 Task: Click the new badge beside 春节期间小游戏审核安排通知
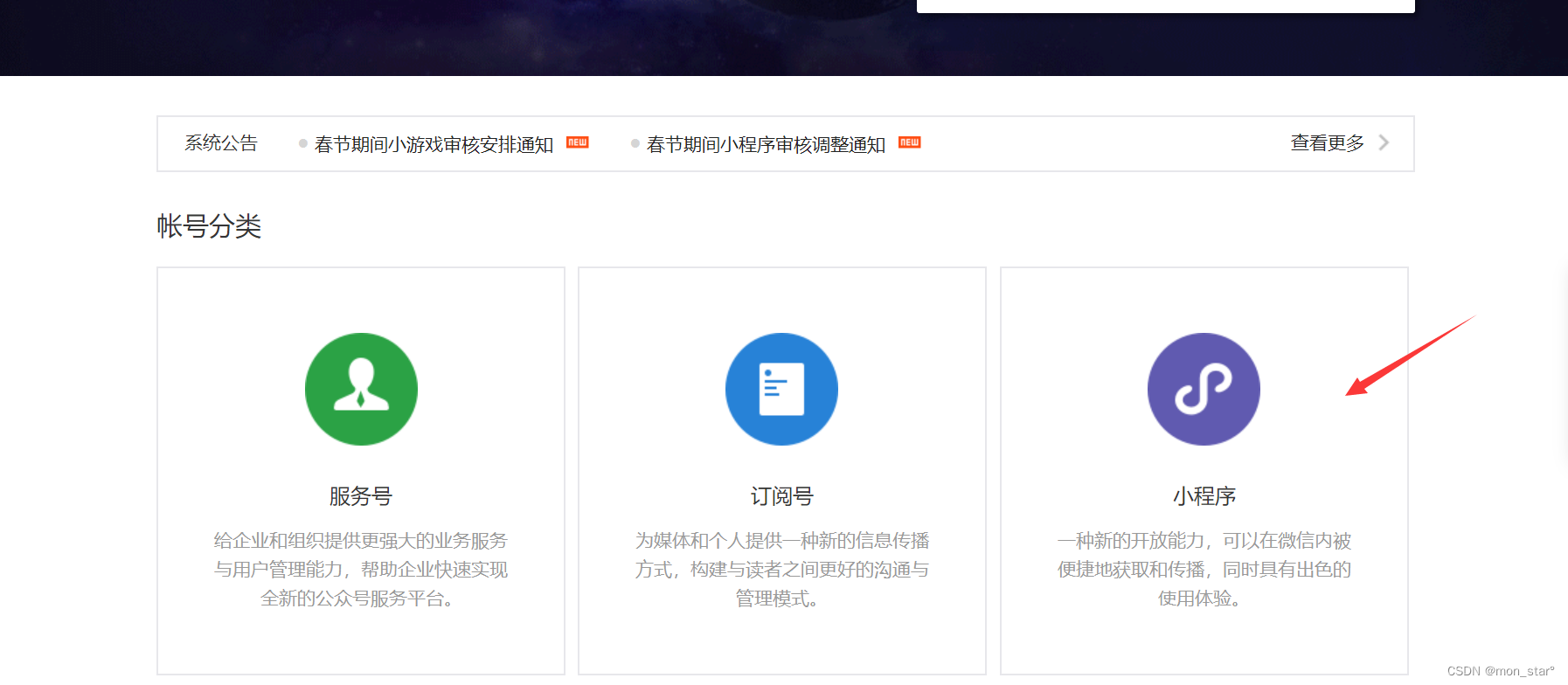click(578, 142)
